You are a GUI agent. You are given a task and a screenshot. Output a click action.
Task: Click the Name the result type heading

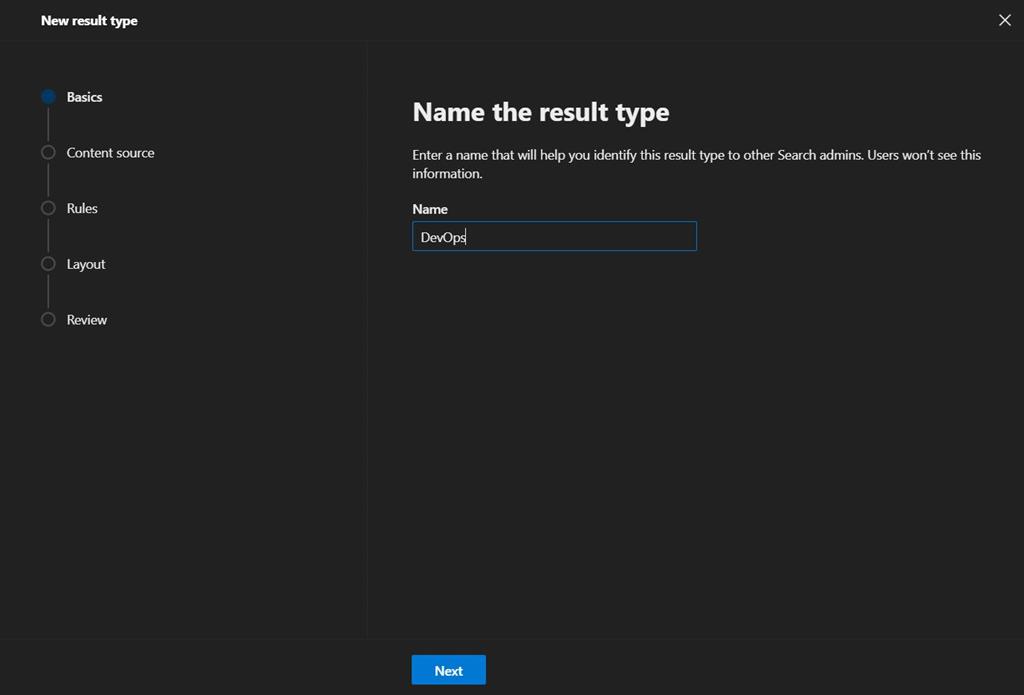point(540,112)
